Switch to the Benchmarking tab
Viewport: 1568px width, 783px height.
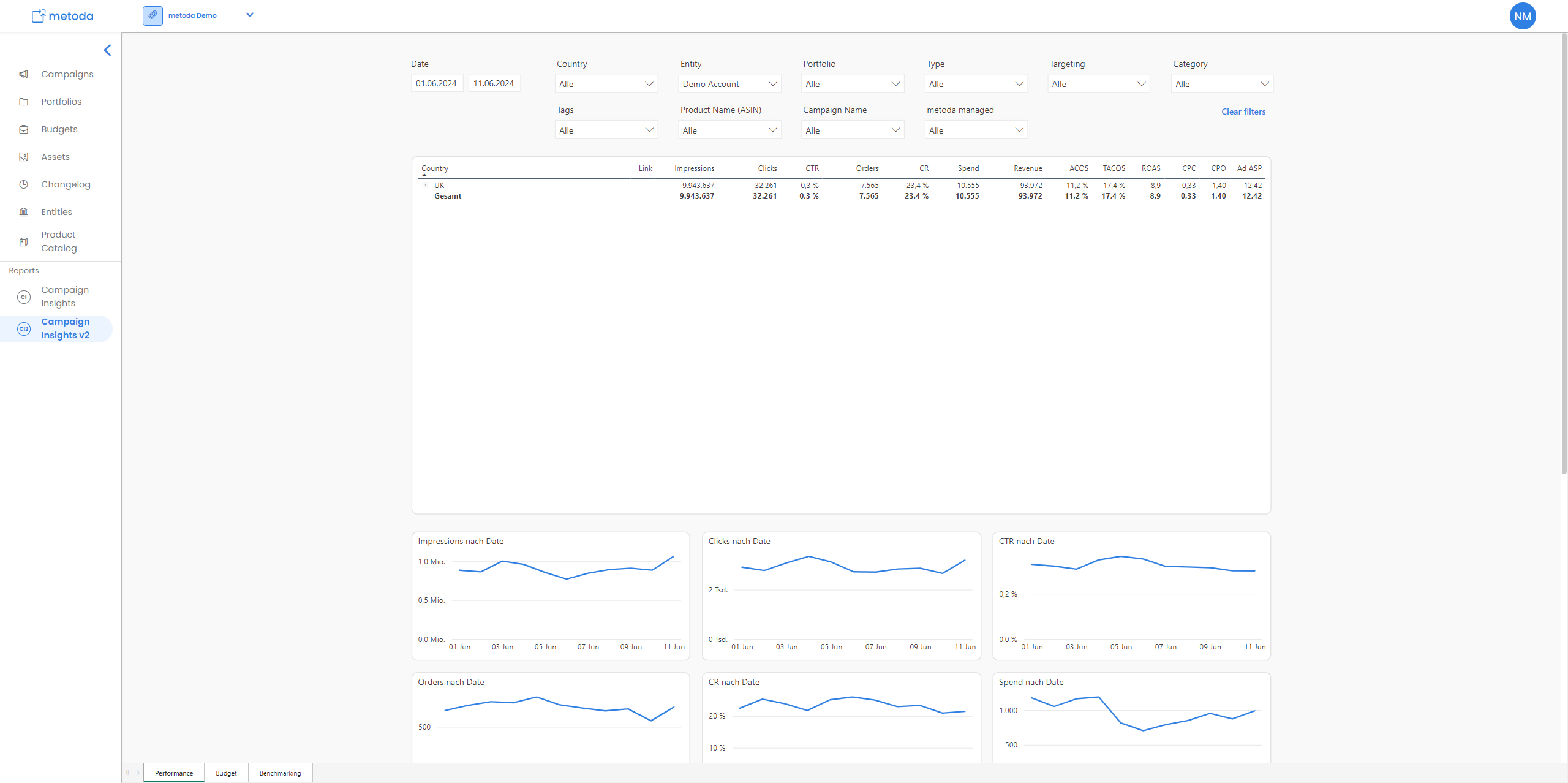pos(280,773)
